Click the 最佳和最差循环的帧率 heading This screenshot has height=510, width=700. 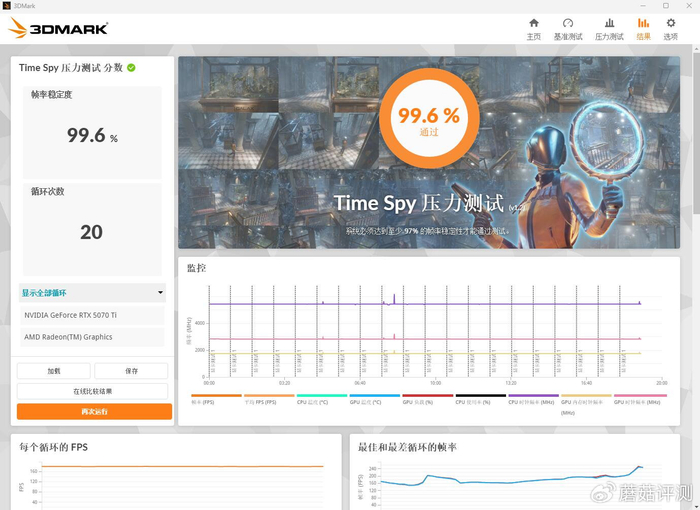point(407,447)
